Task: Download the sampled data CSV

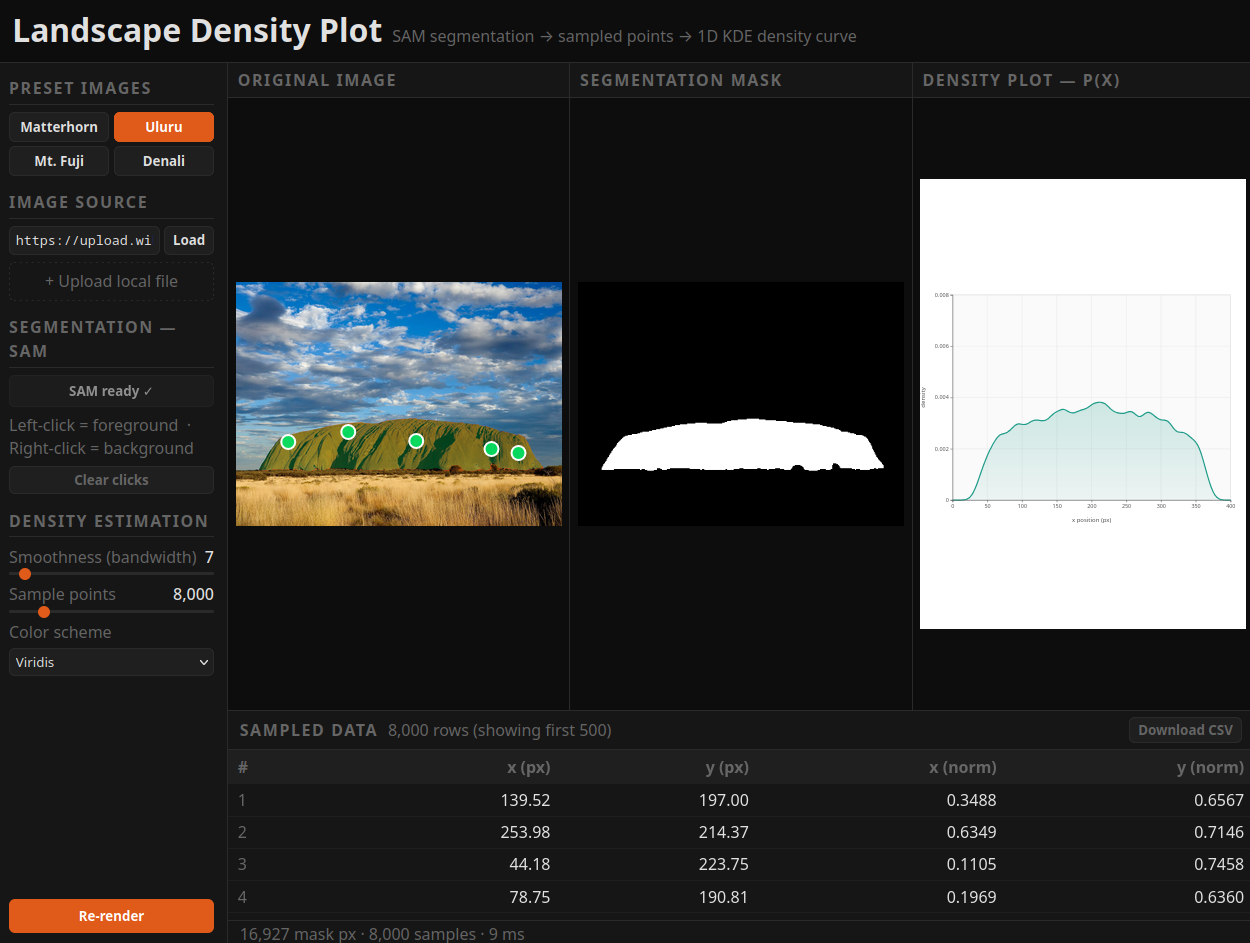Action: [1185, 730]
